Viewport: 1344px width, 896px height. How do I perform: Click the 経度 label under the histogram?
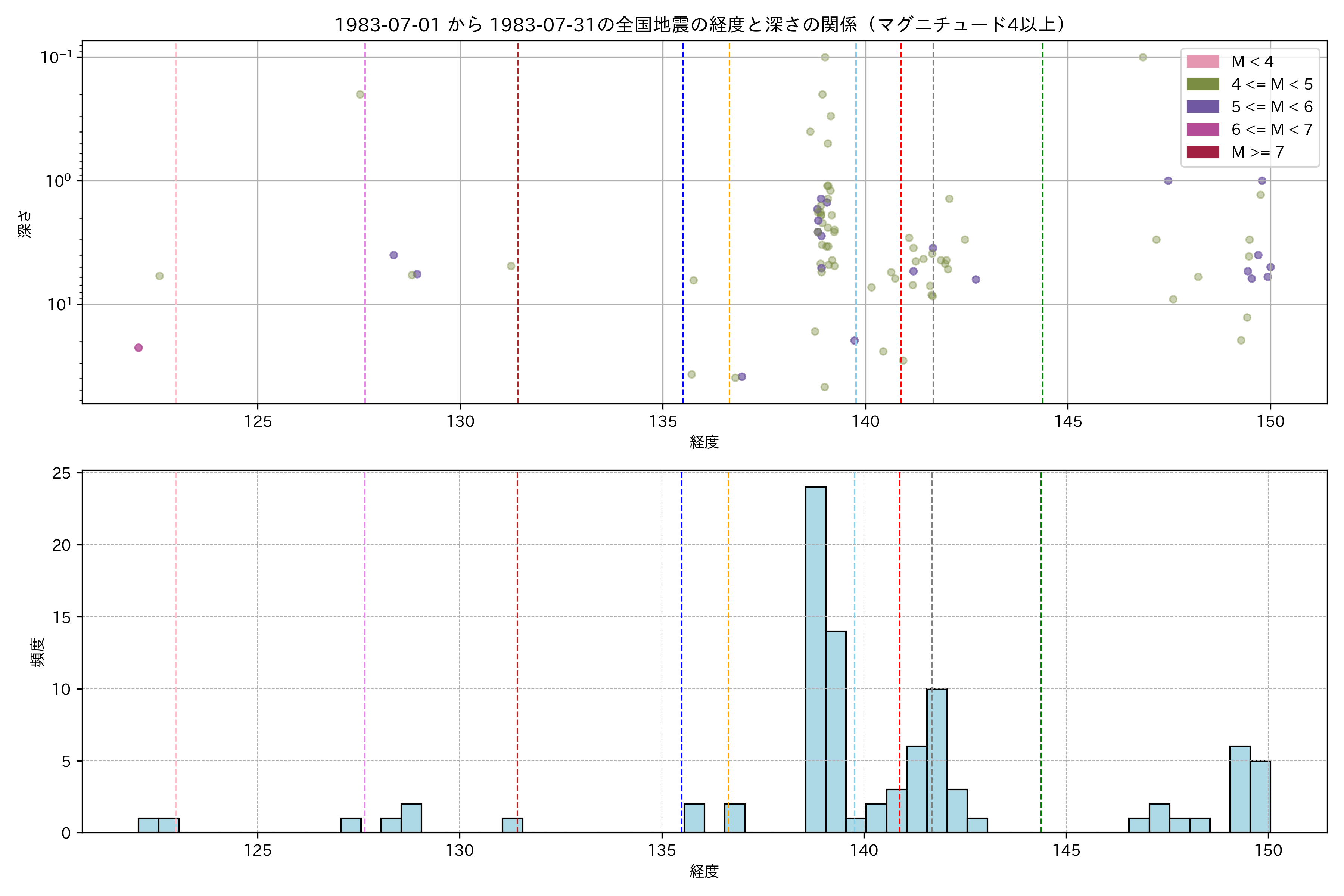[x=704, y=871]
